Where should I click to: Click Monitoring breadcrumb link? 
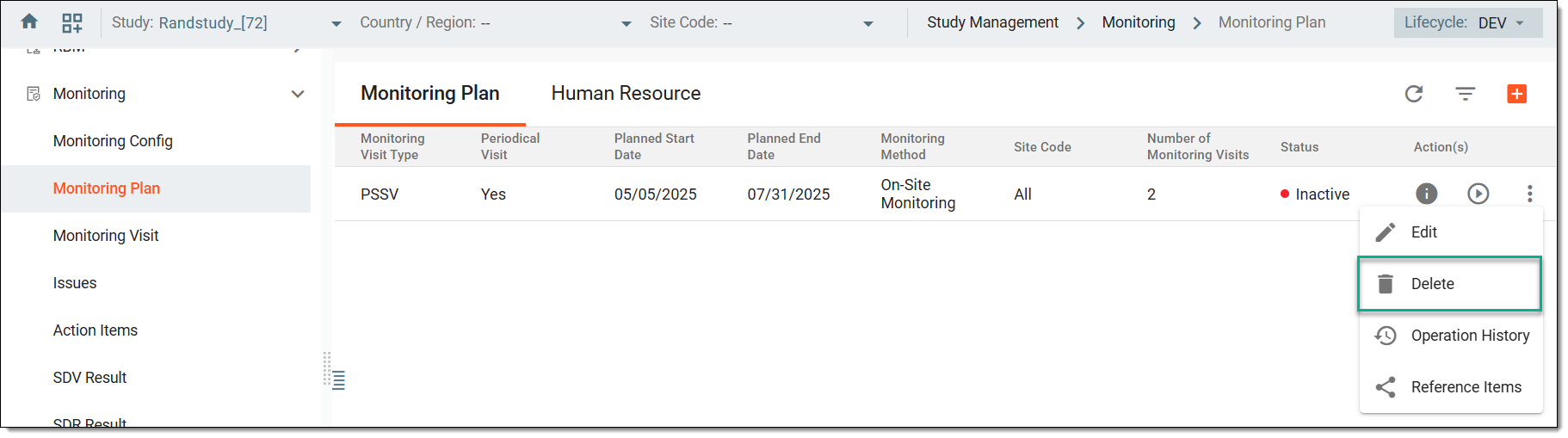tap(1138, 22)
